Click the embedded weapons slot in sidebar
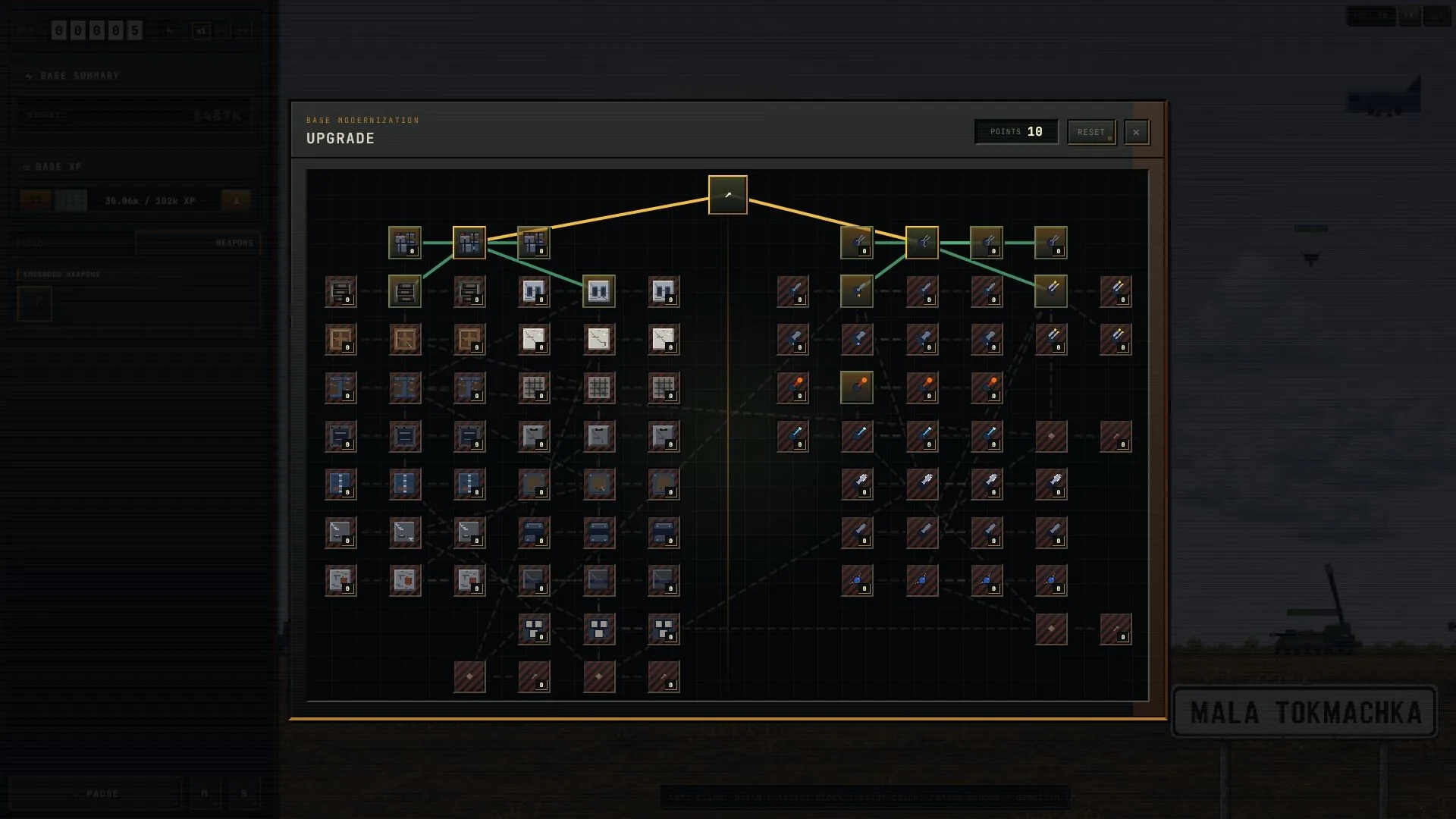Screen dimensions: 1456x819 click(x=34, y=303)
